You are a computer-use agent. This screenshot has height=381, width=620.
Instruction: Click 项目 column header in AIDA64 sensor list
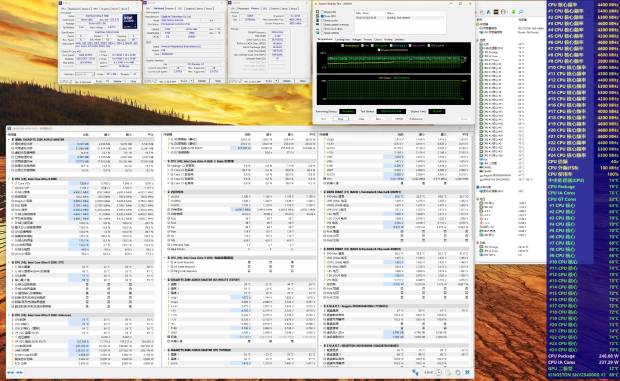[479, 20]
